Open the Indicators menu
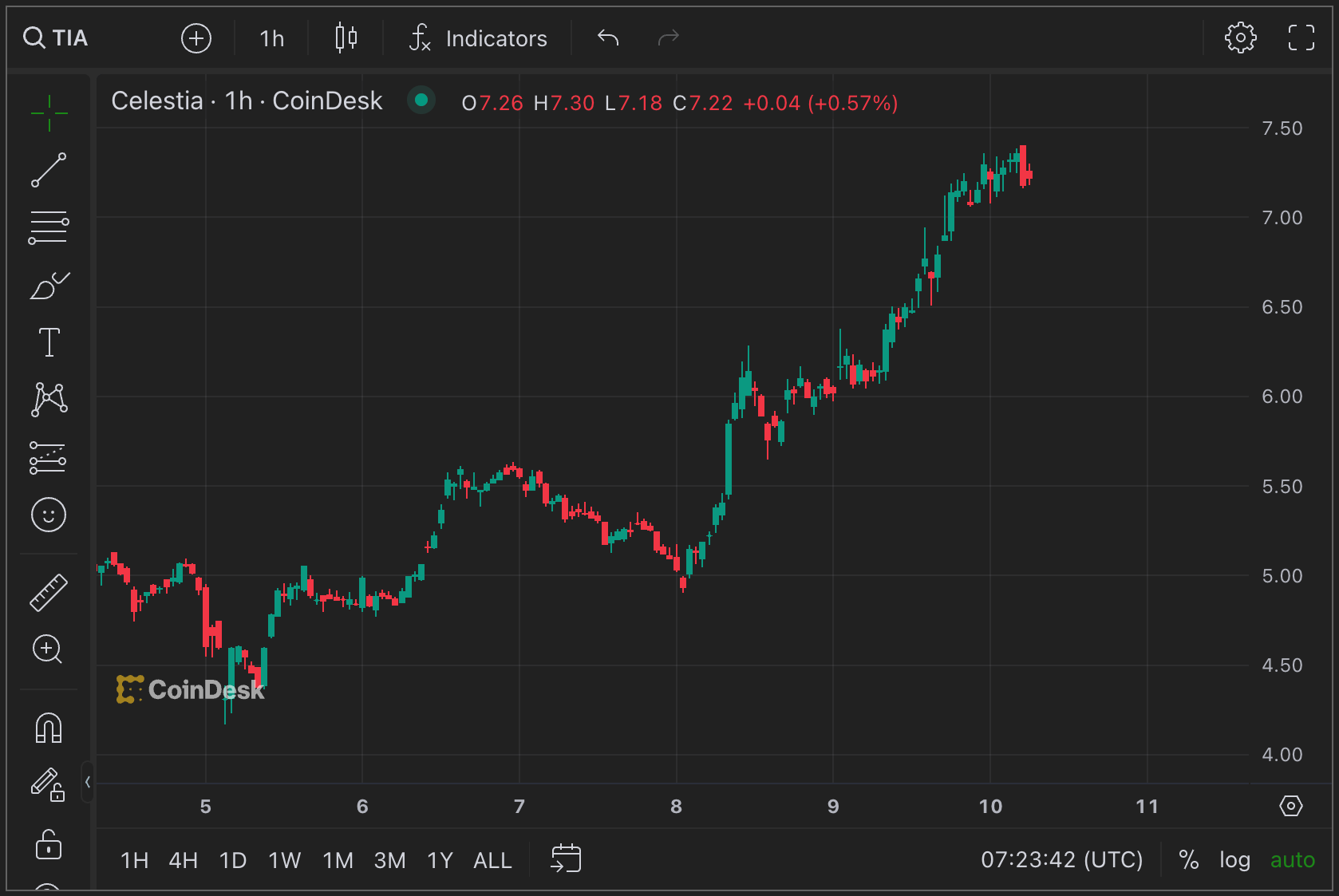Viewport: 1339px width, 896px height. (x=478, y=38)
